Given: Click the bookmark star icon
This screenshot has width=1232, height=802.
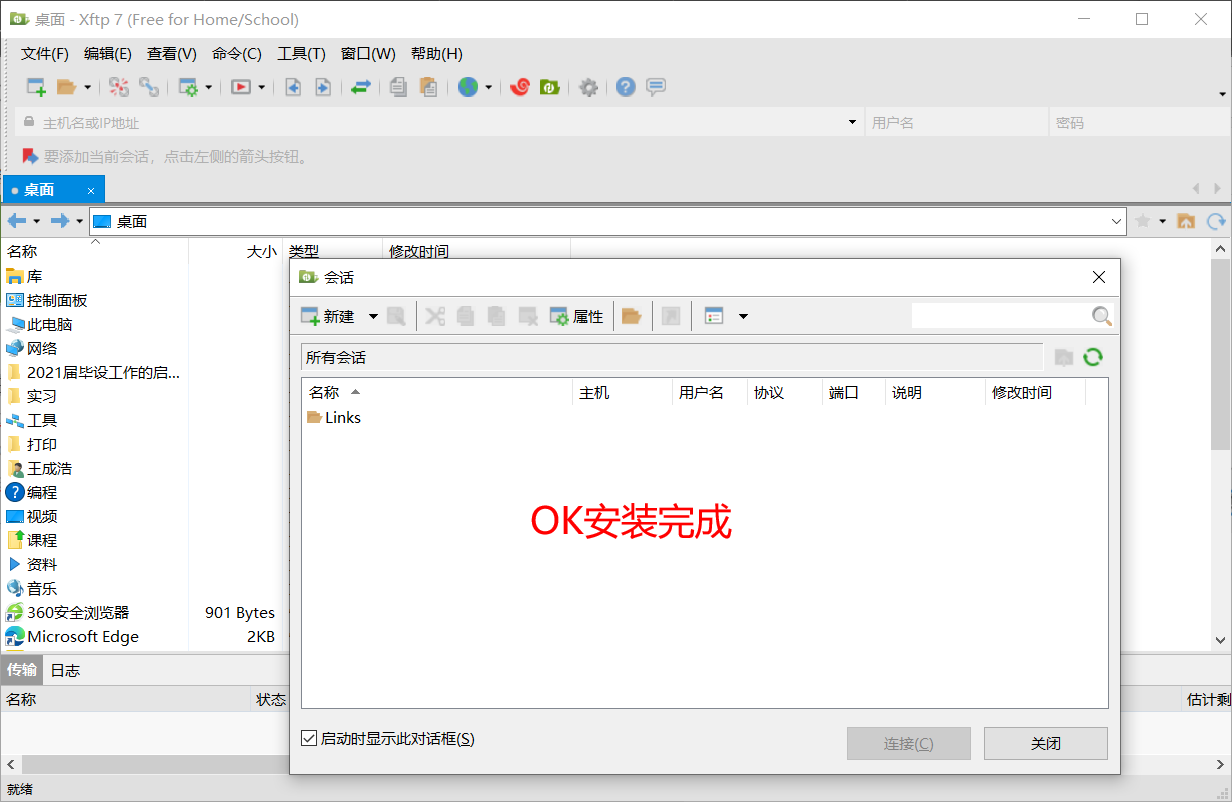Looking at the screenshot, I should [x=1143, y=221].
